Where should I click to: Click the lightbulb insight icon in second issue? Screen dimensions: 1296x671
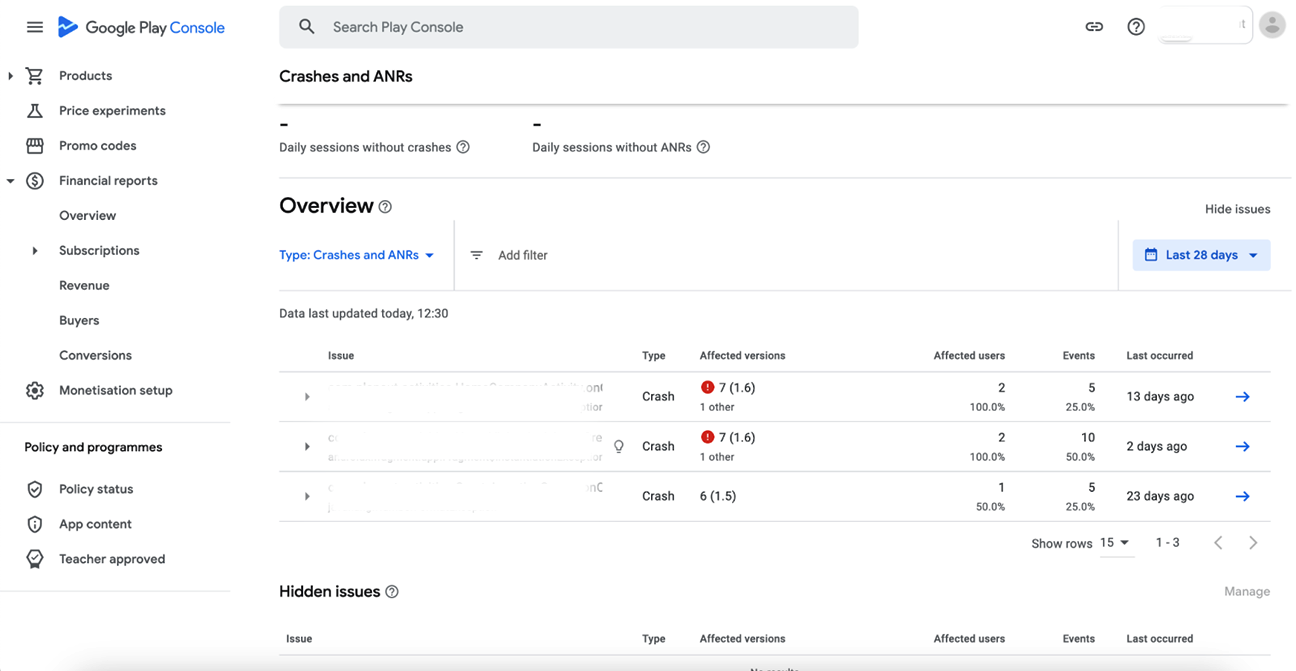point(619,447)
